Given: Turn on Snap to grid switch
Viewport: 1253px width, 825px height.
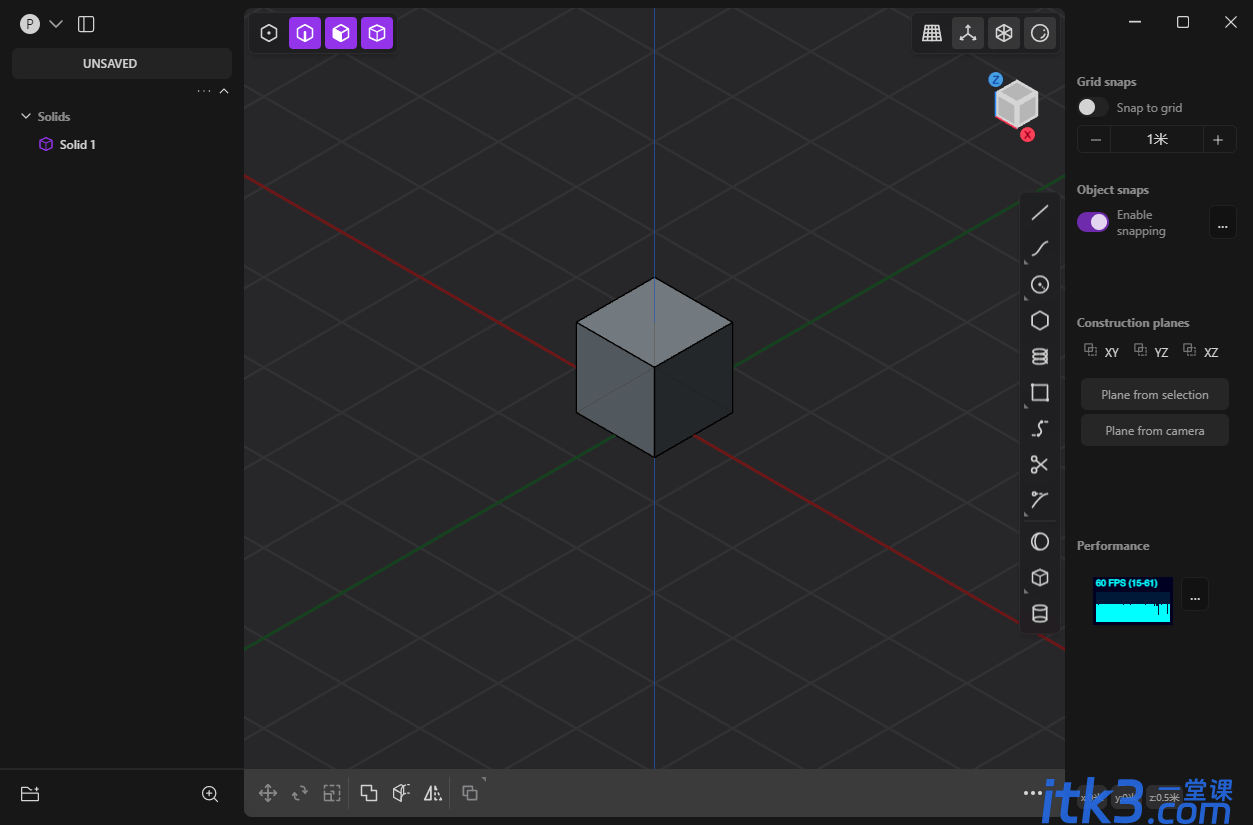Looking at the screenshot, I should [x=1092, y=107].
